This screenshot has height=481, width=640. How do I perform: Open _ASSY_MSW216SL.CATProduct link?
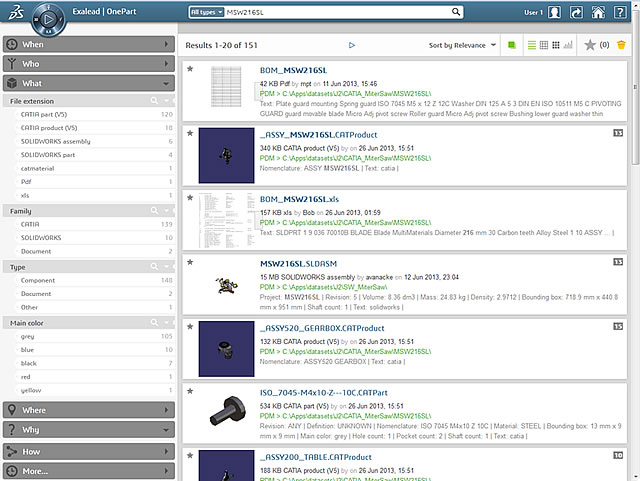[318, 135]
